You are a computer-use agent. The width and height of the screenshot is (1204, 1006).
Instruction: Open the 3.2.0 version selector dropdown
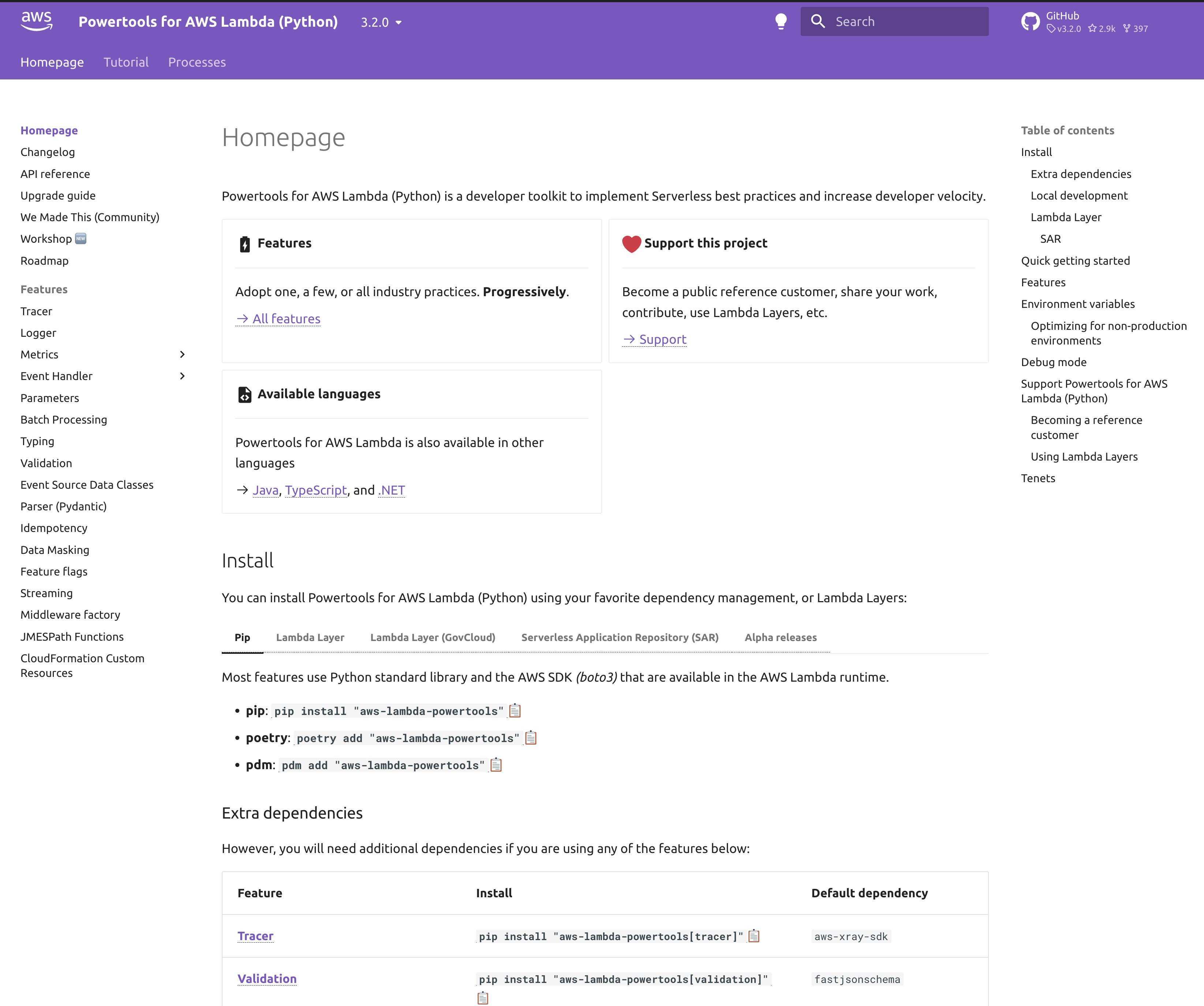[381, 22]
